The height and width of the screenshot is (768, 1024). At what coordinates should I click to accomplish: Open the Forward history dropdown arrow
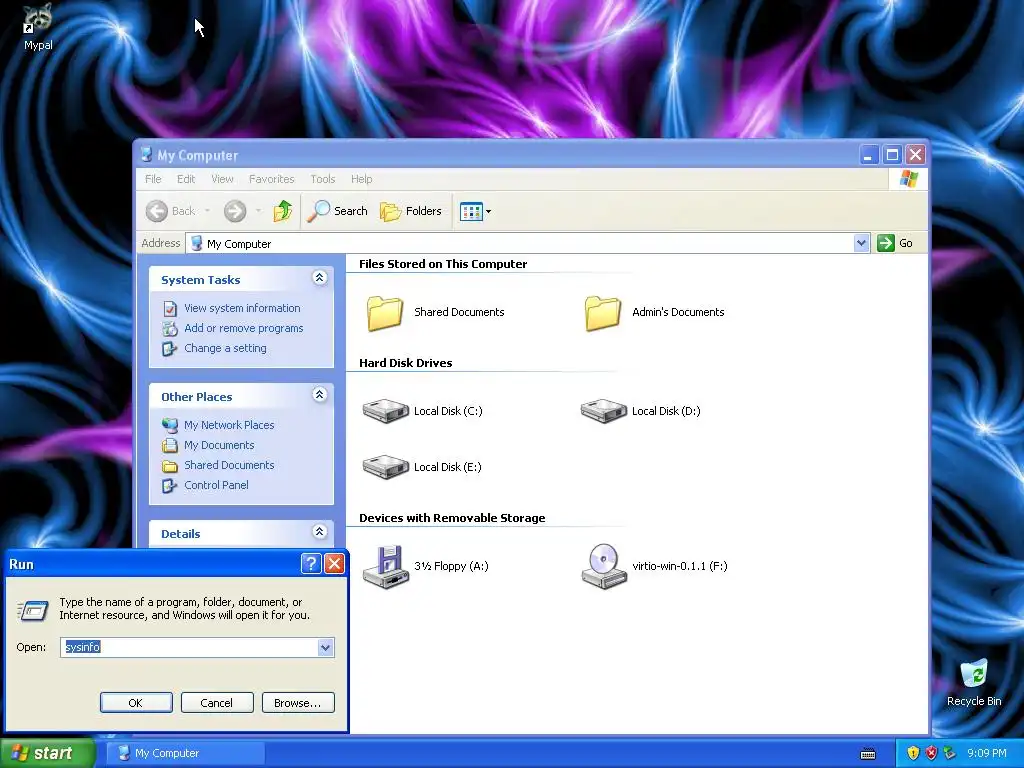(258, 211)
